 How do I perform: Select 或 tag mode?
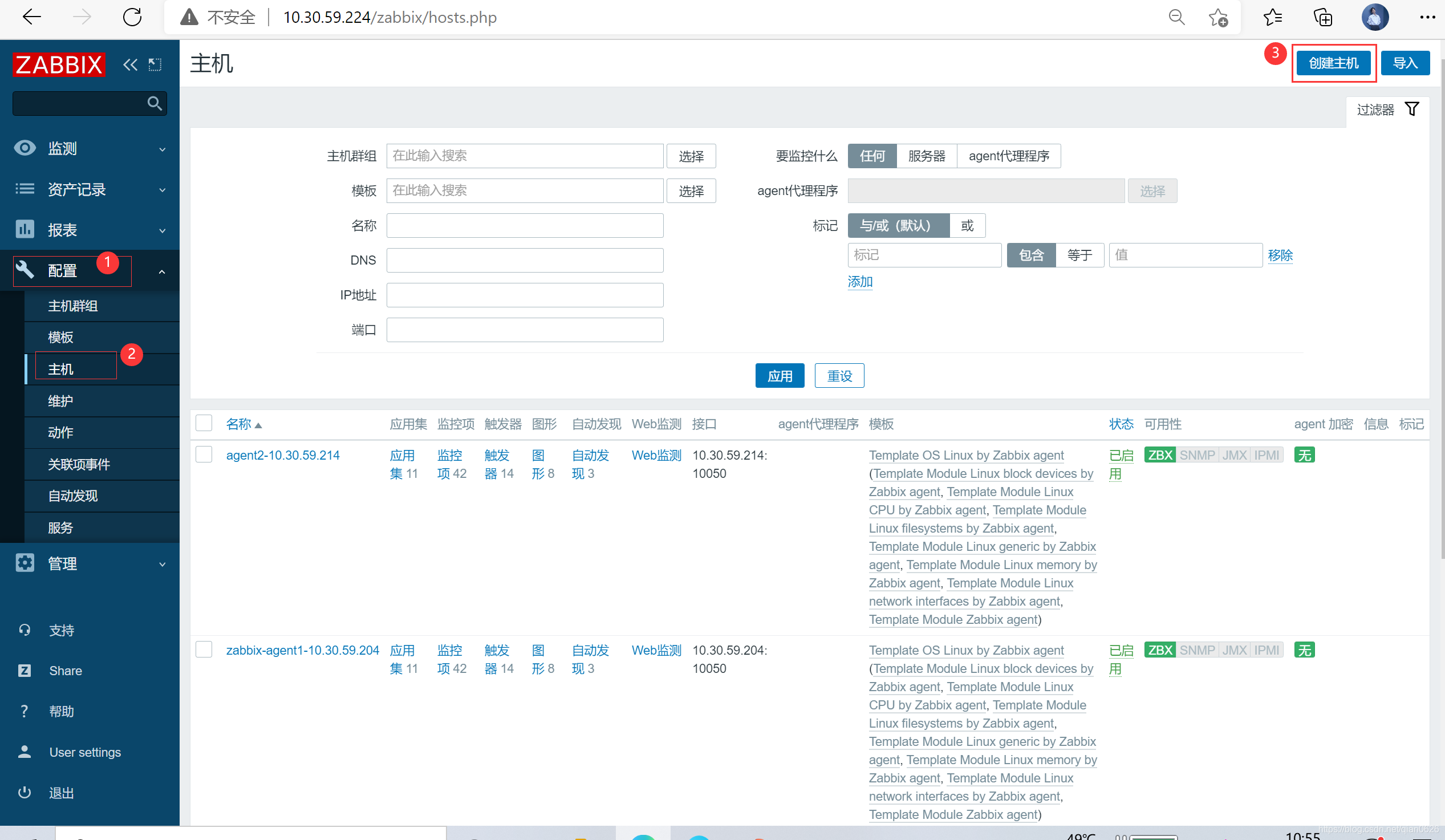tap(967, 225)
